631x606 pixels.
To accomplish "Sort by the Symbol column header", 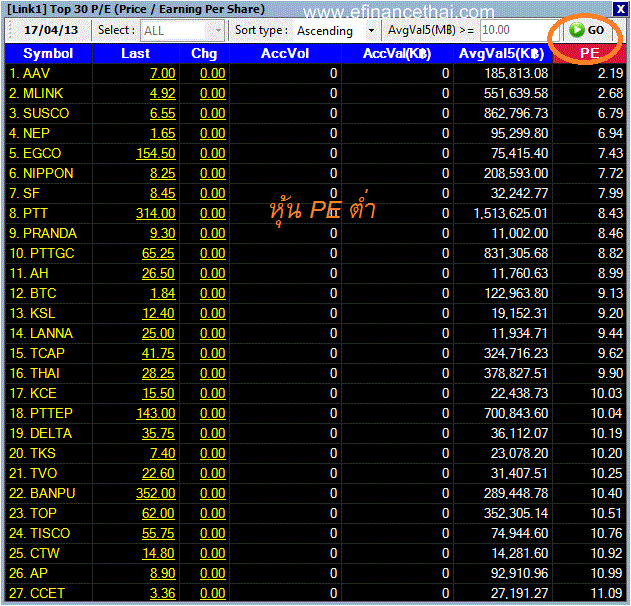I will 48,54.
